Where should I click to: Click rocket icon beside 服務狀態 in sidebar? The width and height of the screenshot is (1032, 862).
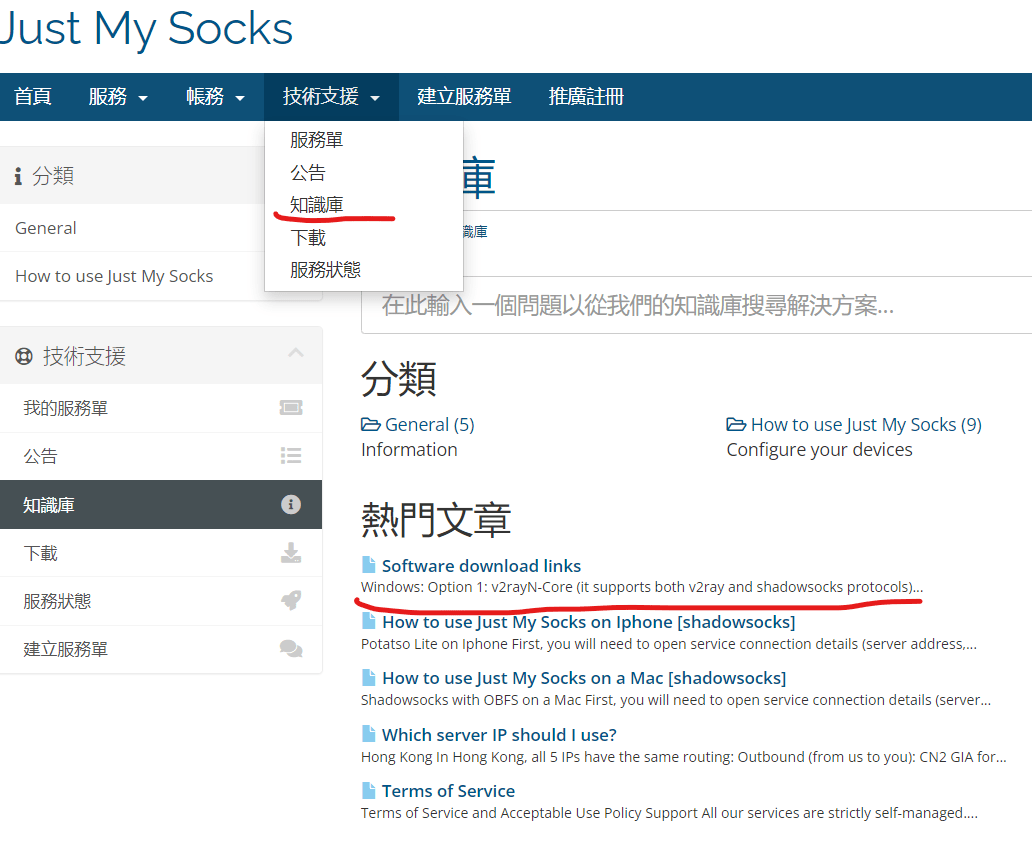pos(290,601)
